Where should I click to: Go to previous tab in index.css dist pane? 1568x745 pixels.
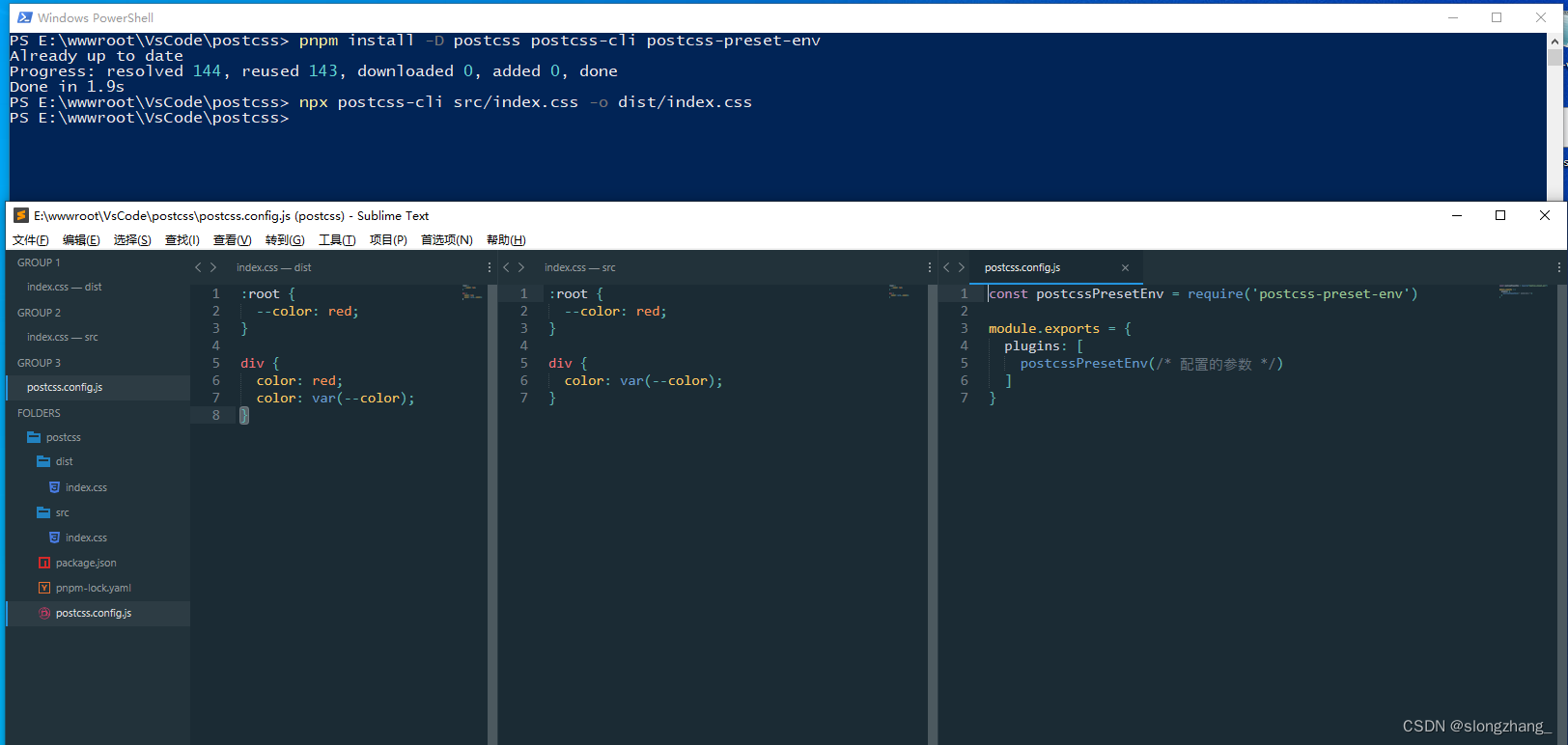(198, 267)
